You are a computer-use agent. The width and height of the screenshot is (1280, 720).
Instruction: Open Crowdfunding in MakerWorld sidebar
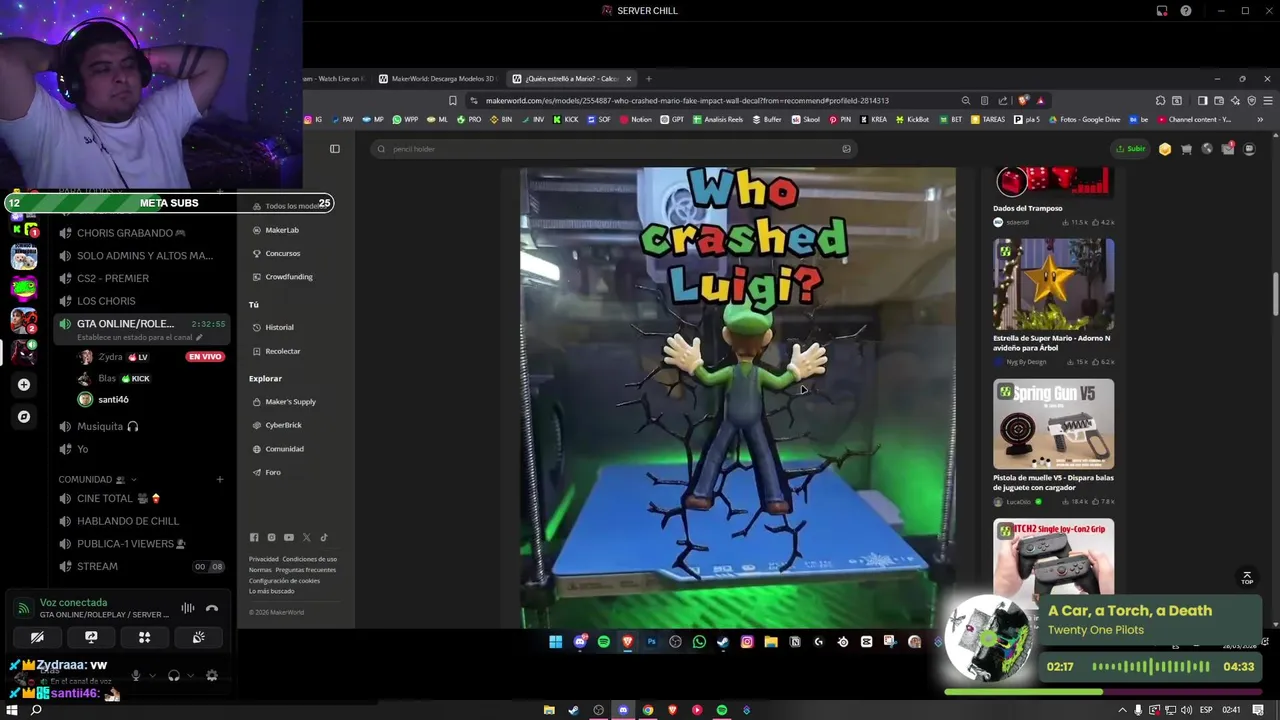coord(288,276)
